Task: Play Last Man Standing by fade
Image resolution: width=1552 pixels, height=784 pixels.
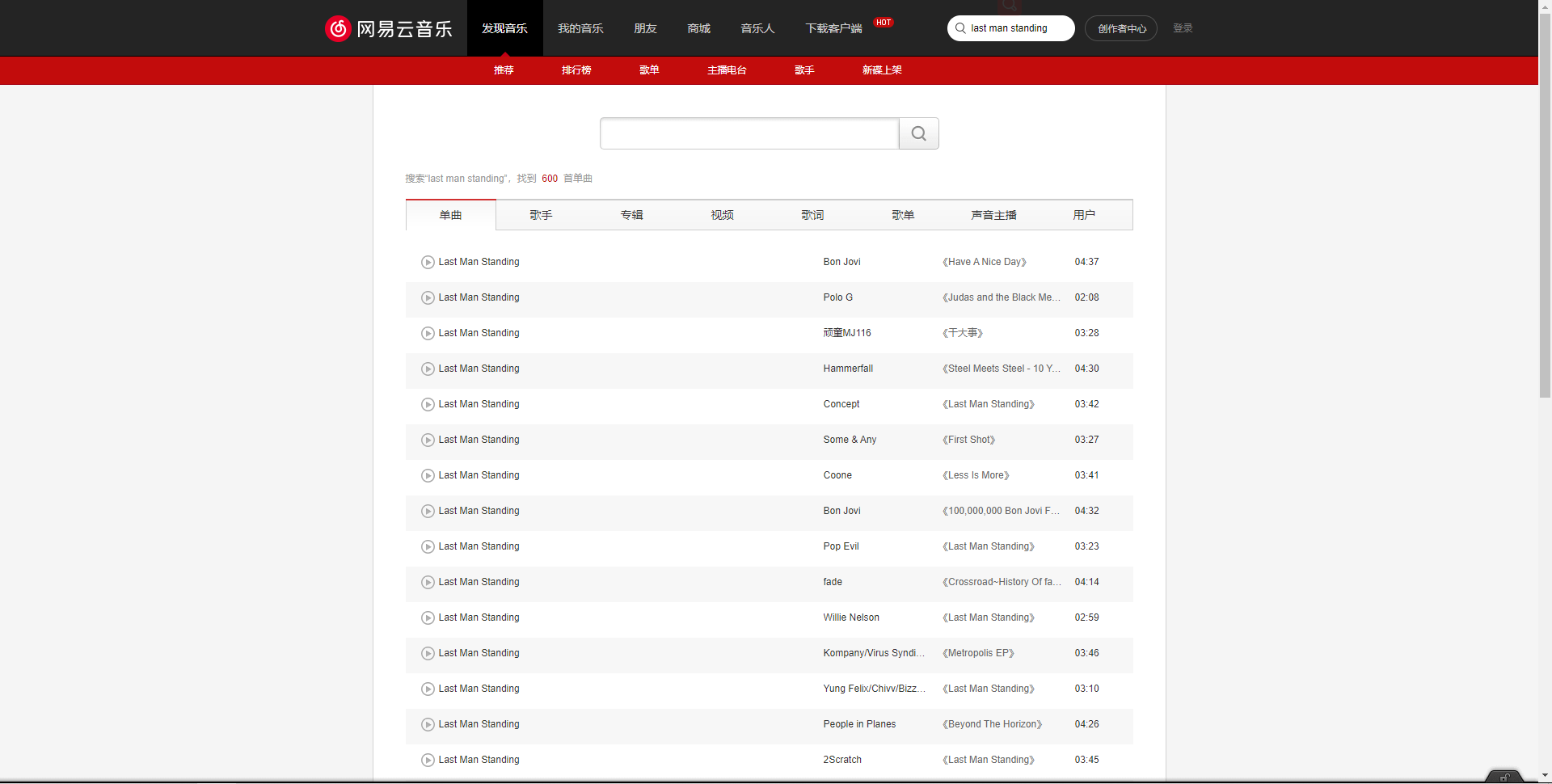Action: click(x=428, y=582)
